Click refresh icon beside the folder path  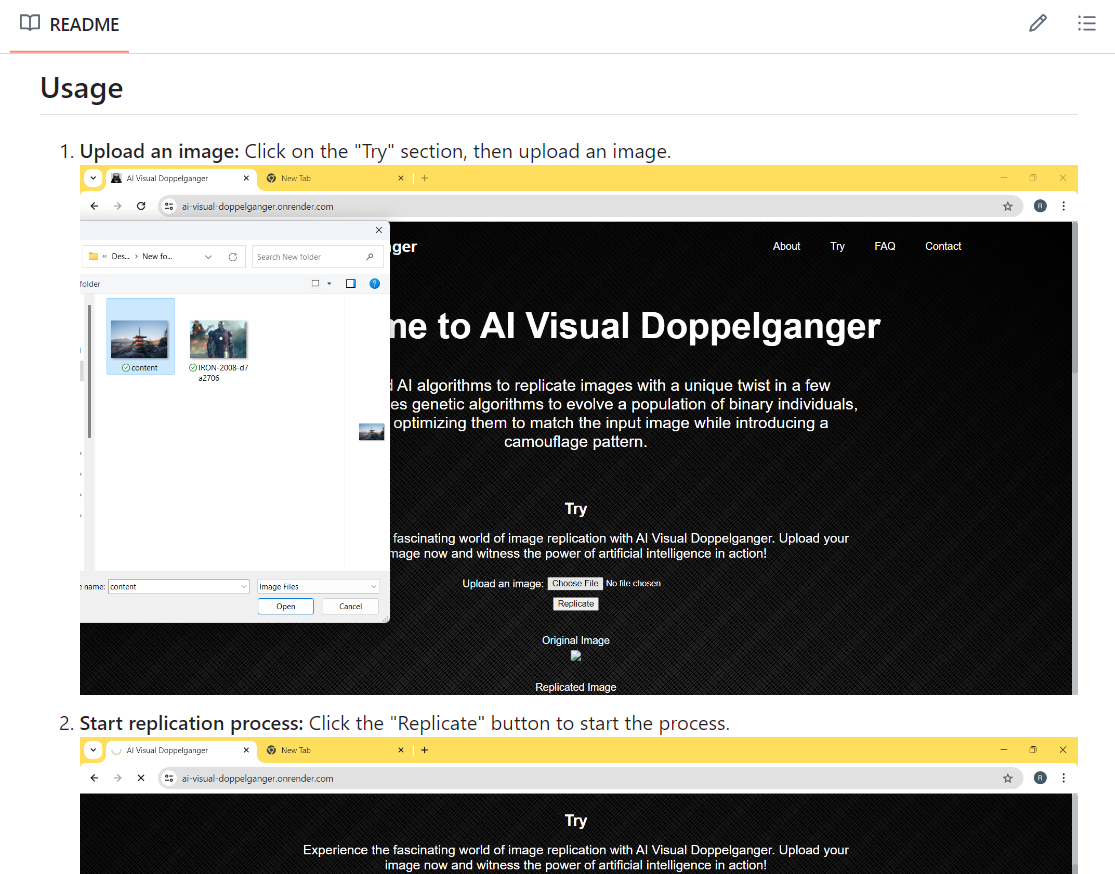tap(233, 257)
